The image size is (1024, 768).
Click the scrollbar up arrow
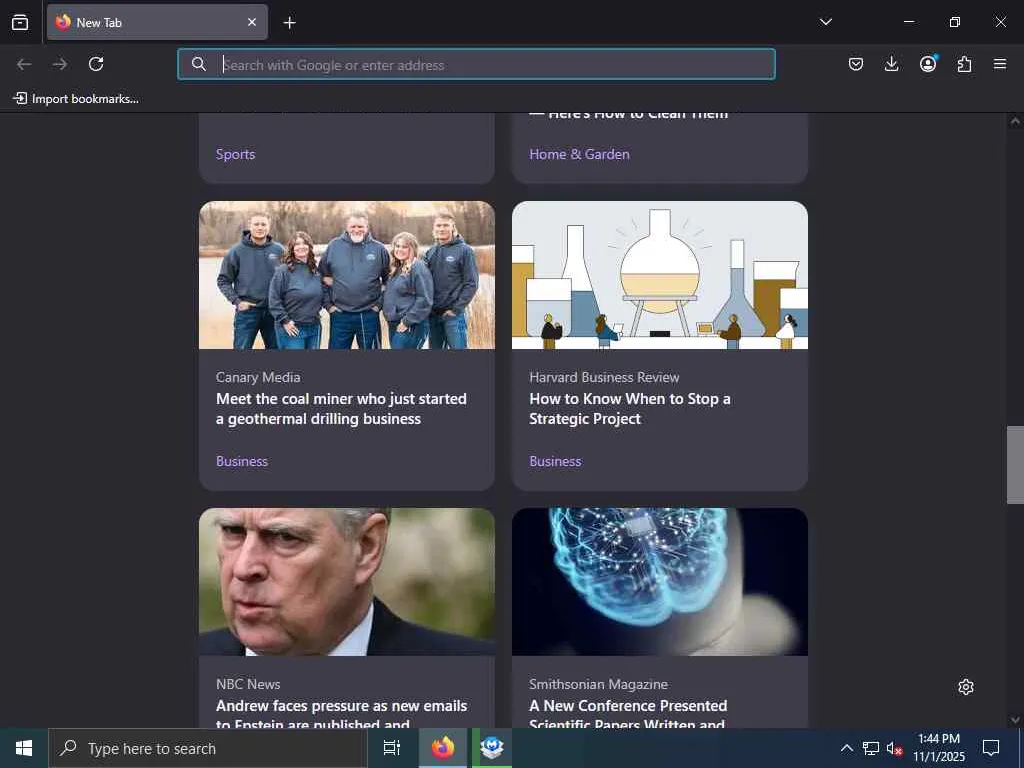tap(1015, 121)
